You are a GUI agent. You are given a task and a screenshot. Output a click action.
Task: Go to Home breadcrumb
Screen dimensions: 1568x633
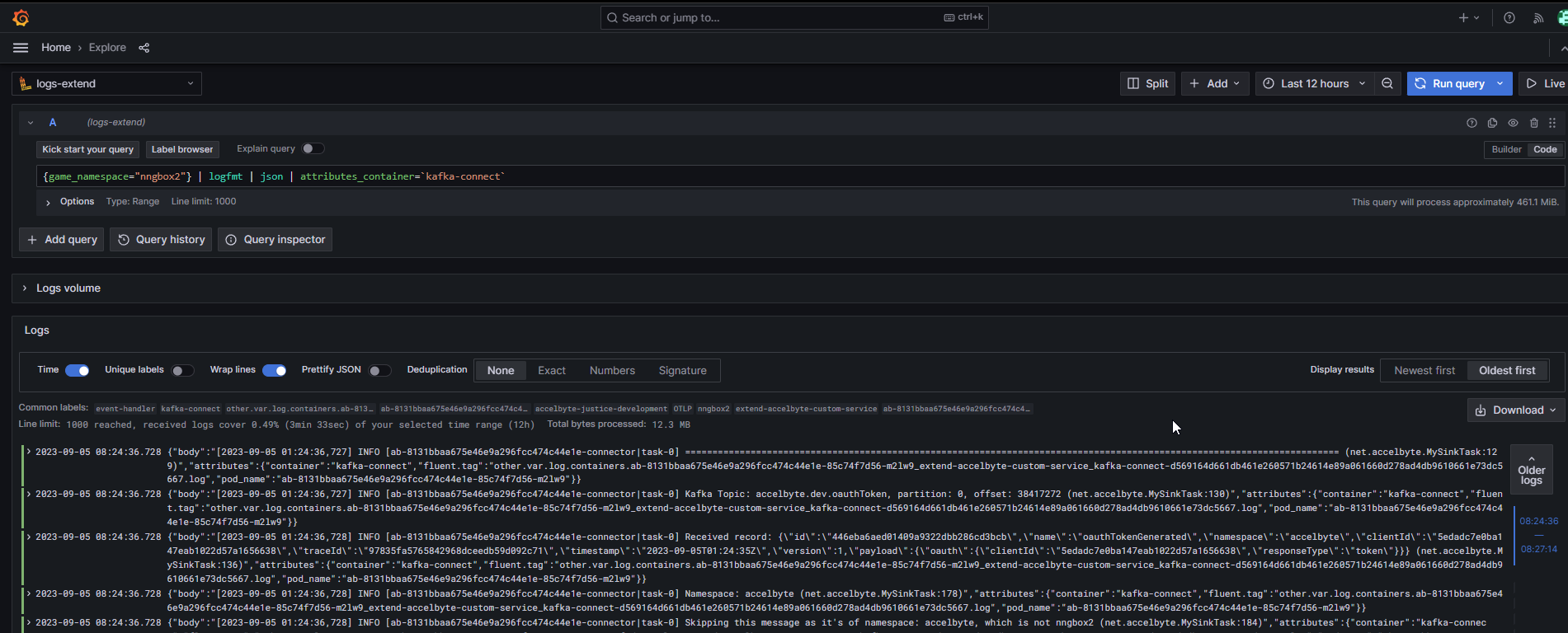coord(56,48)
